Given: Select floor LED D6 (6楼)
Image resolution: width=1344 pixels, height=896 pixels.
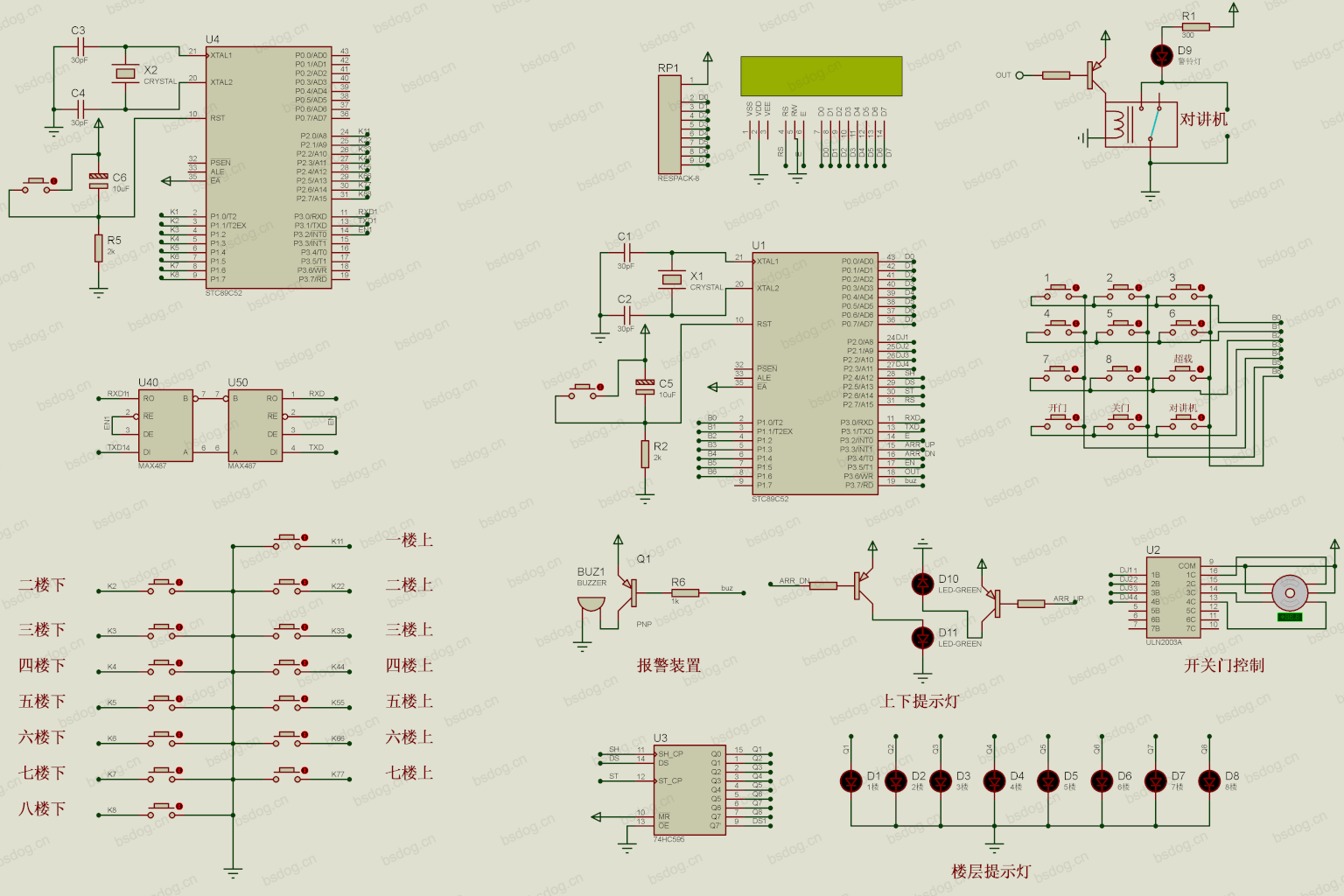Looking at the screenshot, I should pyautogui.click(x=1102, y=780).
